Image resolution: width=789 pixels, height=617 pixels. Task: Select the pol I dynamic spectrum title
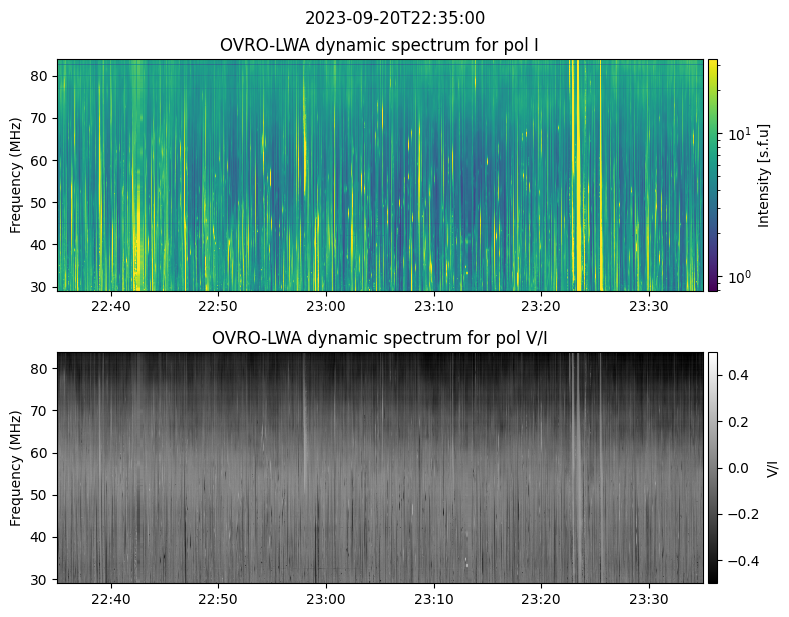click(379, 46)
